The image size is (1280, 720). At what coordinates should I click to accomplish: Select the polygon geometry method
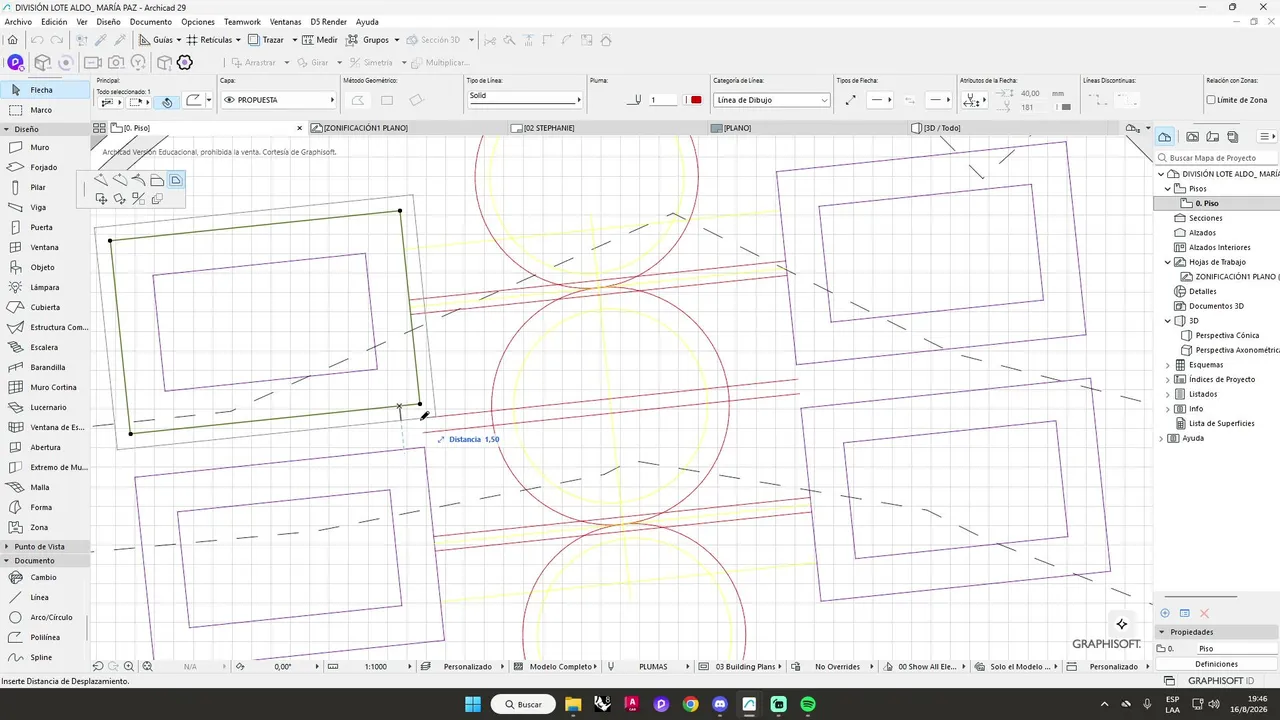click(358, 100)
